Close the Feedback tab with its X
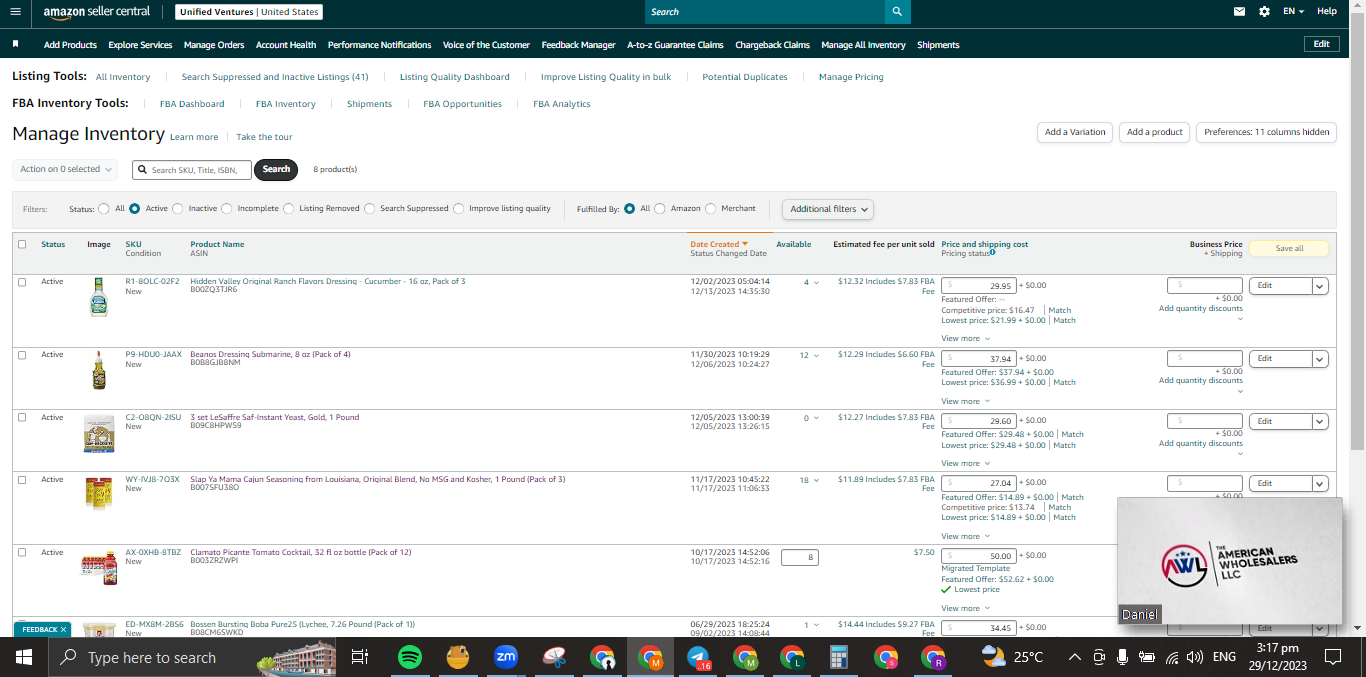1366x677 pixels. coord(63,629)
